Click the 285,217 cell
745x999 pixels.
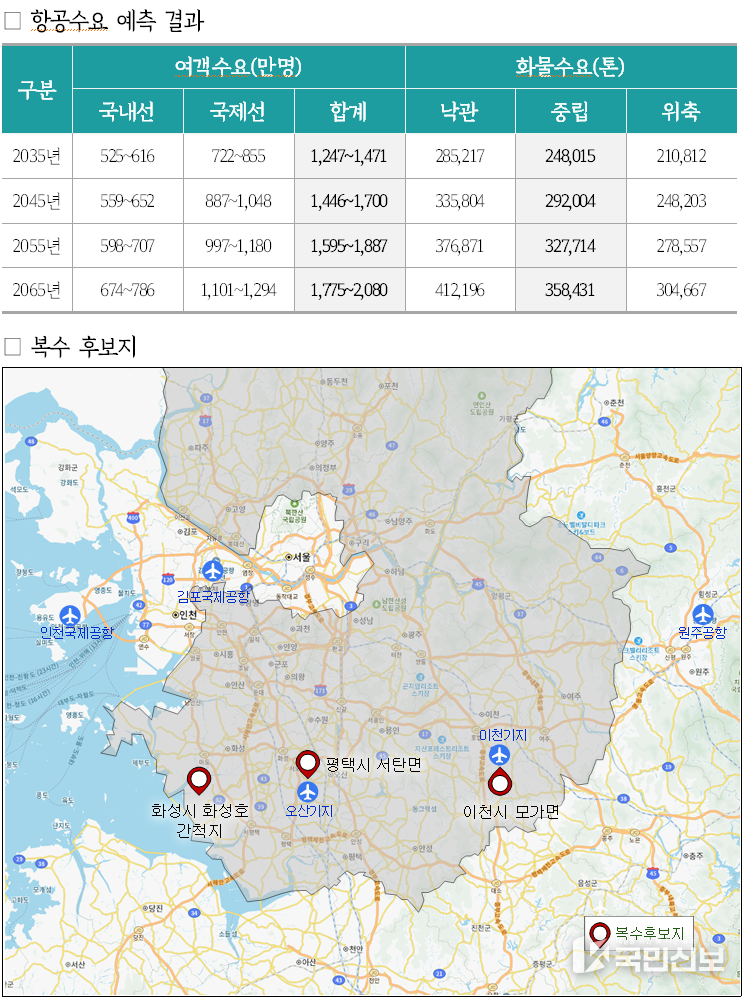click(460, 156)
